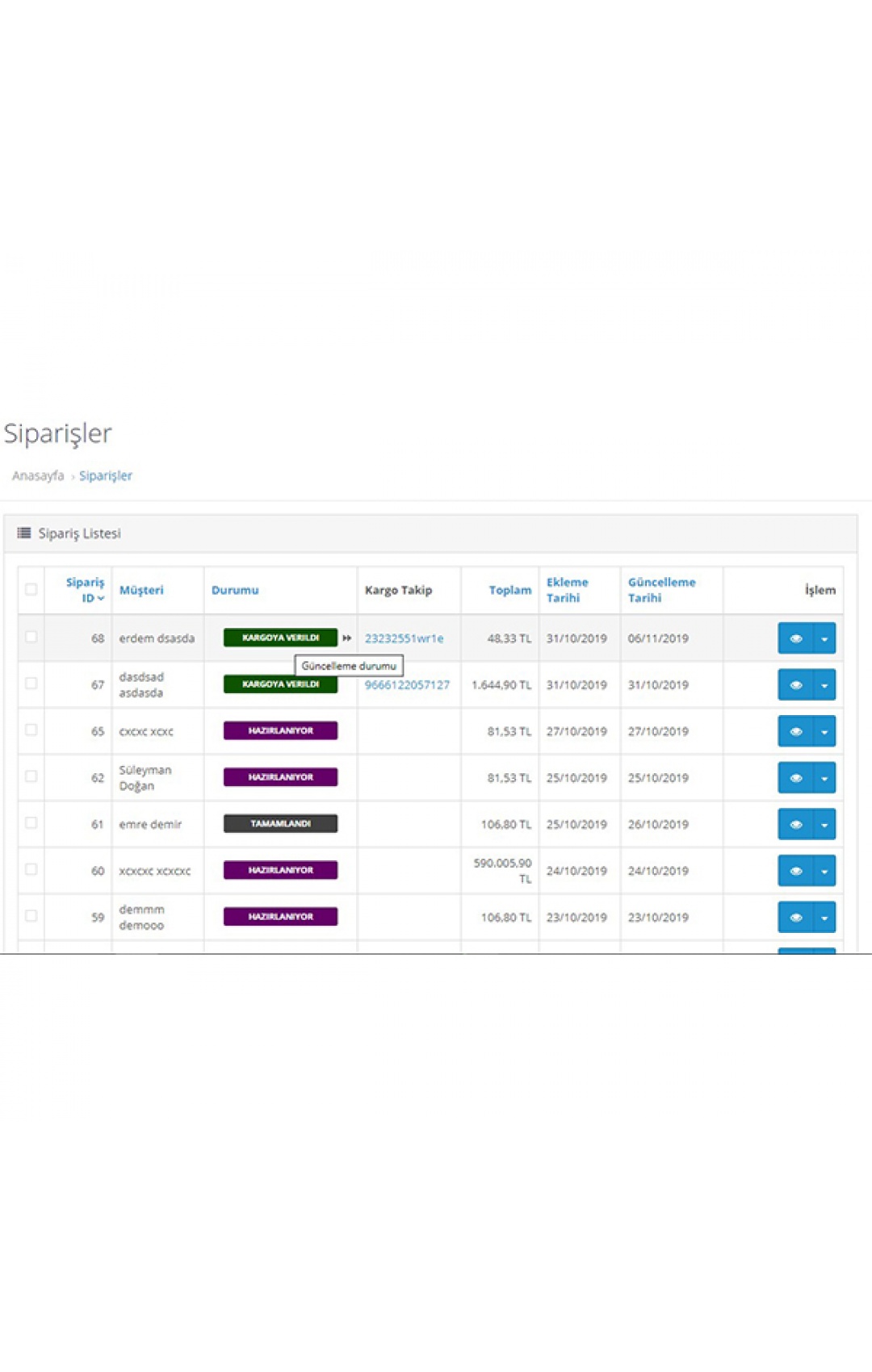
Task: Sort the table by Müşteri column
Action: tap(141, 590)
